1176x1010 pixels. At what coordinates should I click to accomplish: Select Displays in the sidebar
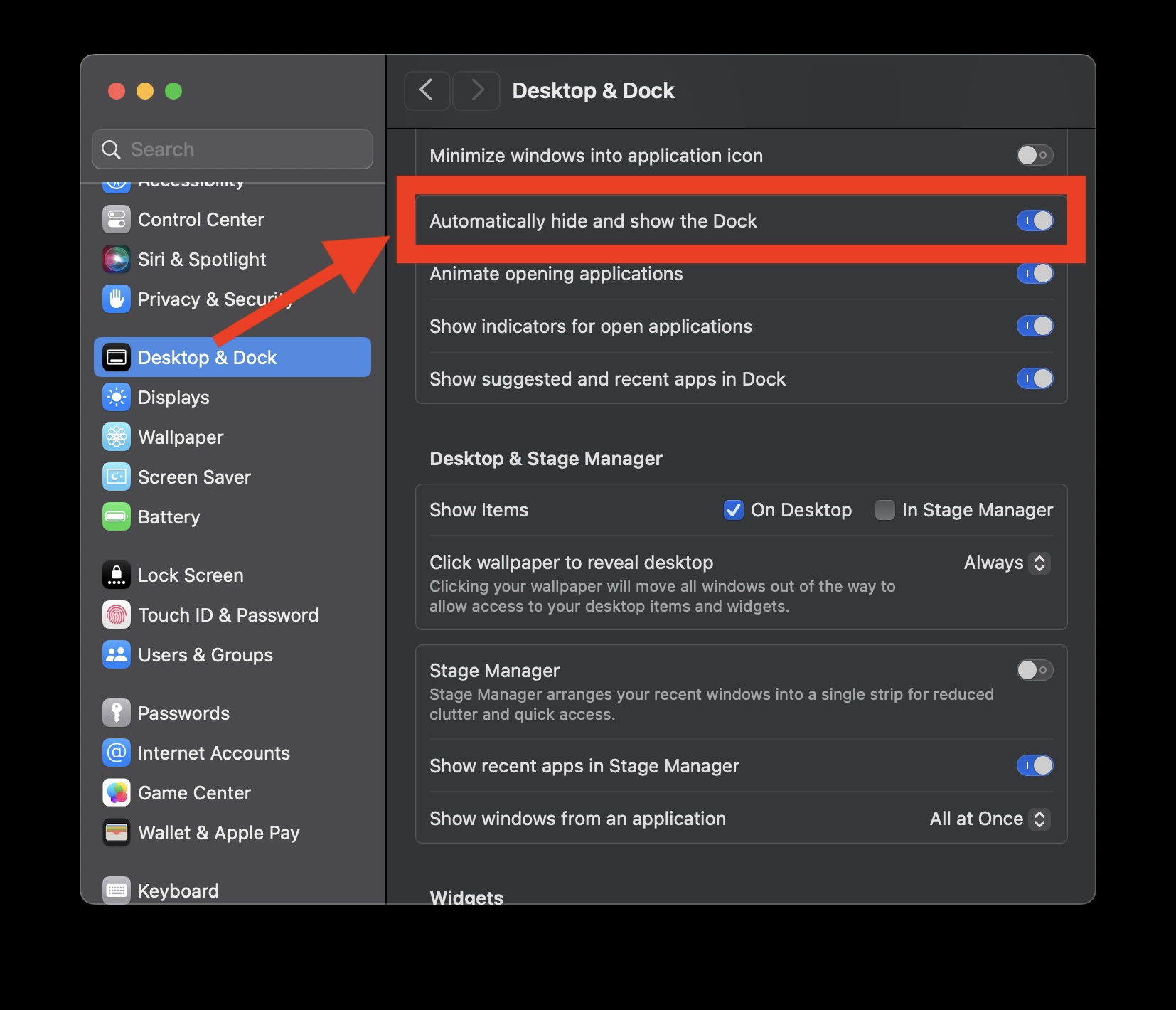173,397
